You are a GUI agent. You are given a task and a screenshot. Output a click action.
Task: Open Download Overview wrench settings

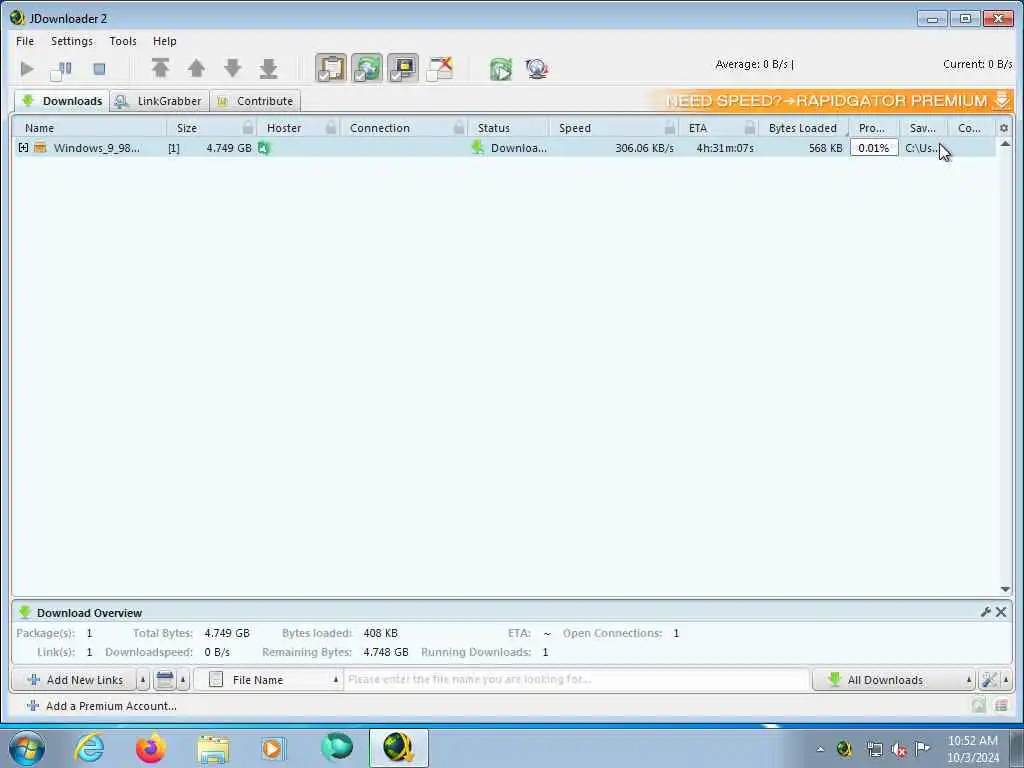tap(985, 612)
